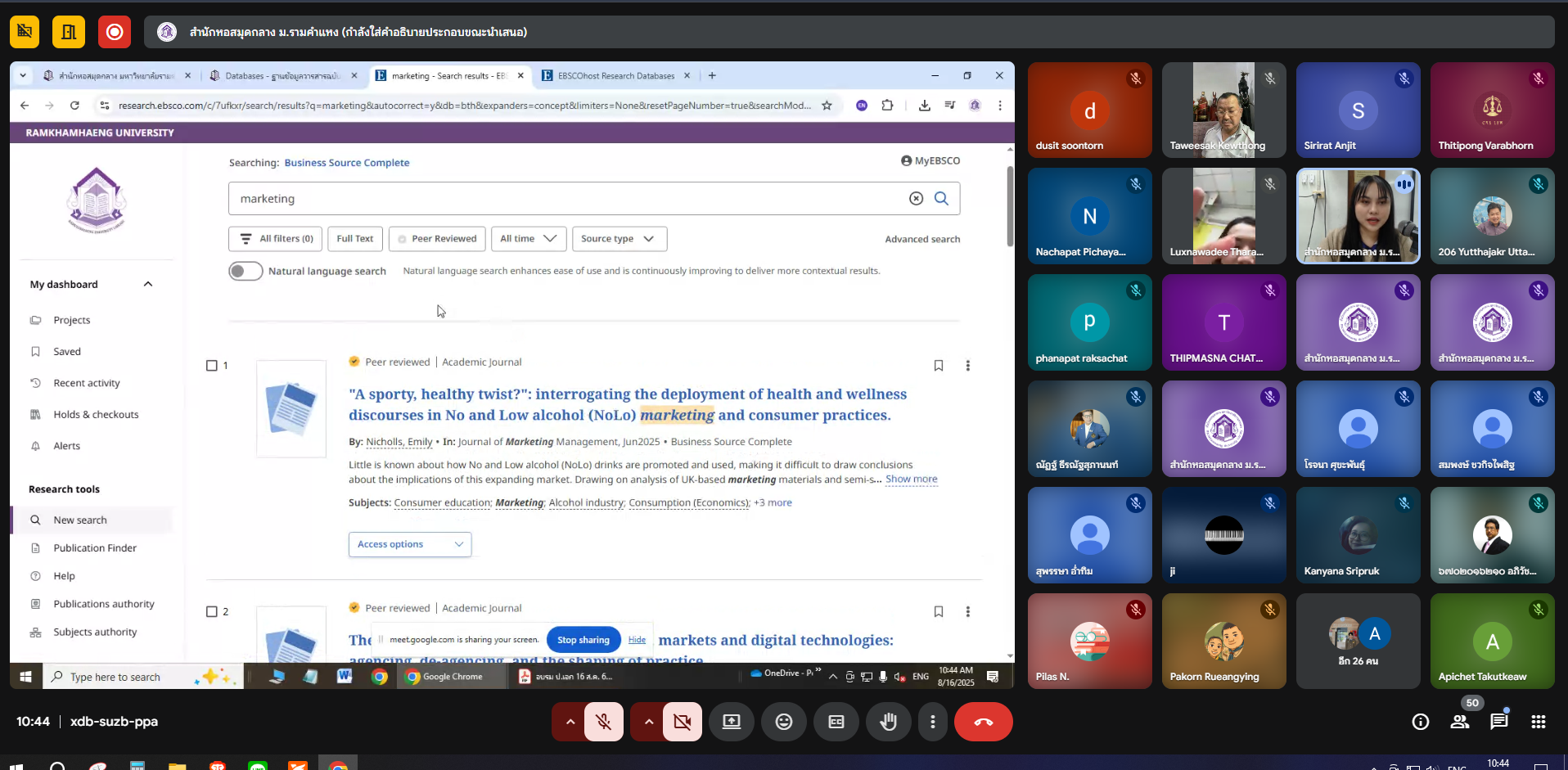This screenshot has width=1568, height=770.
Task: Clear the marketing search query
Action: click(x=917, y=198)
